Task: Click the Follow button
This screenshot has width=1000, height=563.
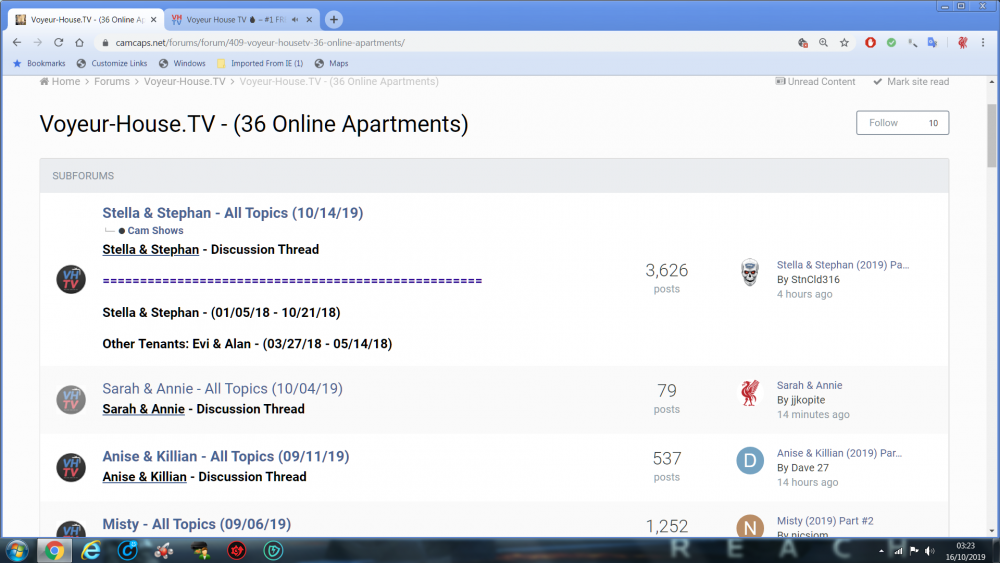Action: [902, 123]
